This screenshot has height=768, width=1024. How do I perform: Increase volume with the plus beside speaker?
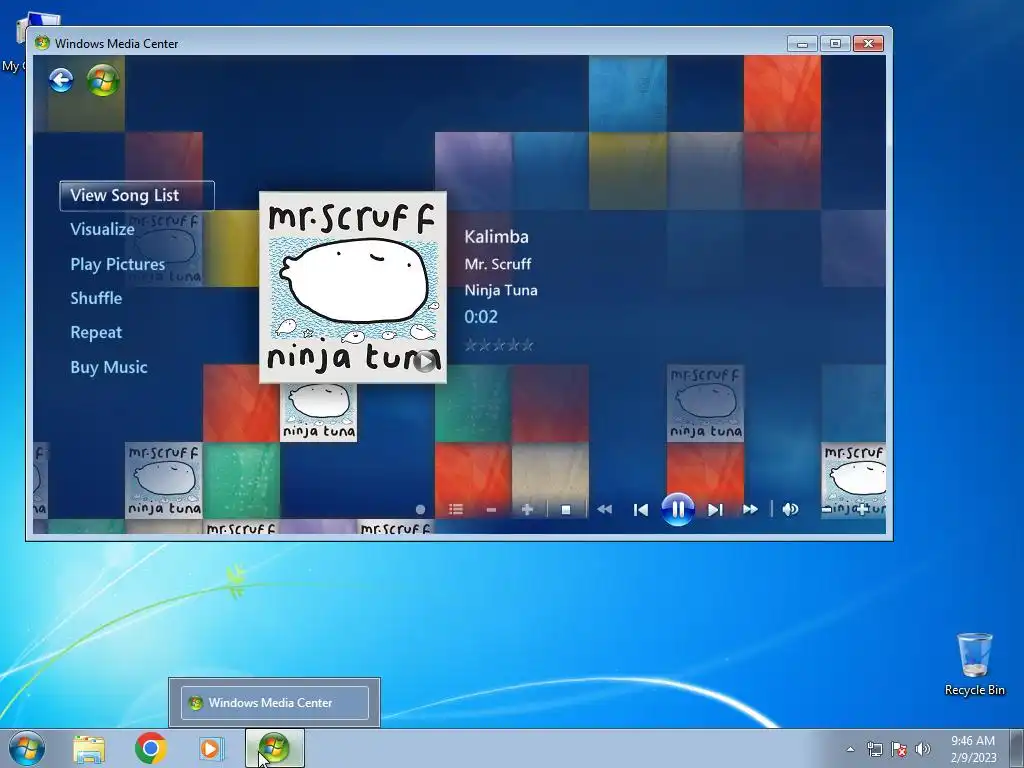(862, 509)
